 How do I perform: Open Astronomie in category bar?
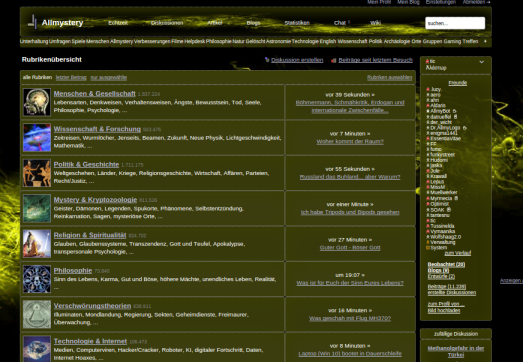tap(278, 41)
